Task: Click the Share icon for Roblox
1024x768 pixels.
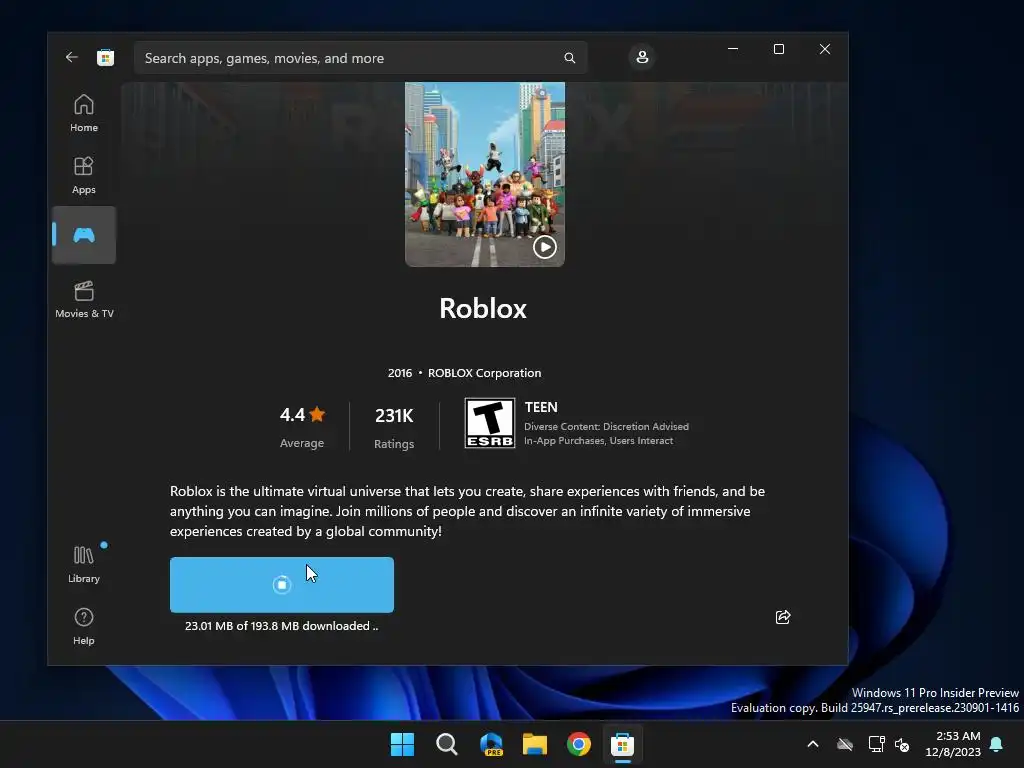Action: click(782, 617)
